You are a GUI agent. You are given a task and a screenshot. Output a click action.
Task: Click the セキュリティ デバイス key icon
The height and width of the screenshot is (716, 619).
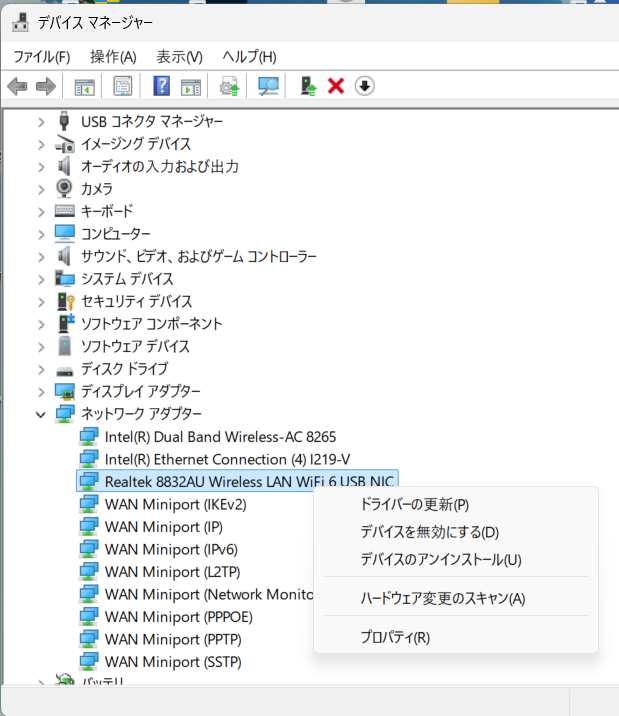pyautogui.click(x=65, y=301)
